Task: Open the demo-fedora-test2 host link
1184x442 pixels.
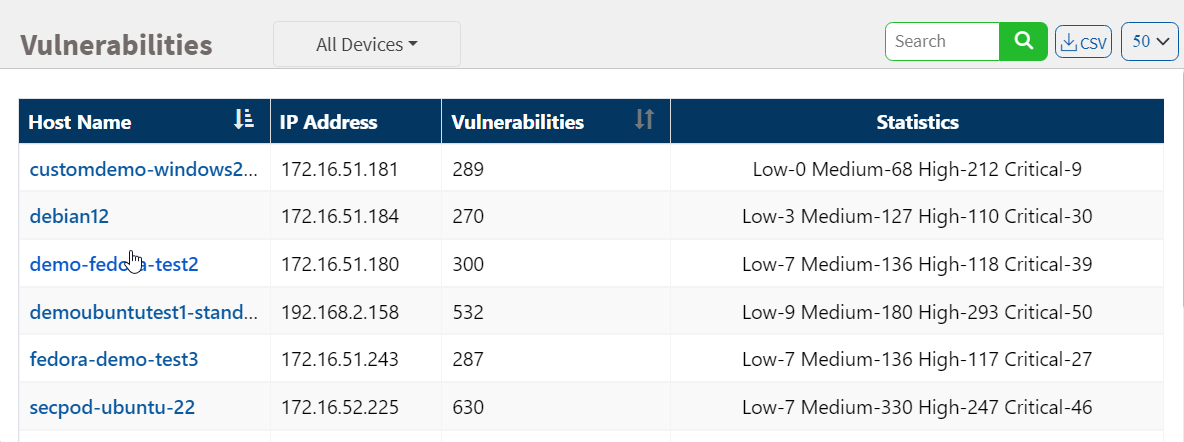Action: tap(114, 264)
